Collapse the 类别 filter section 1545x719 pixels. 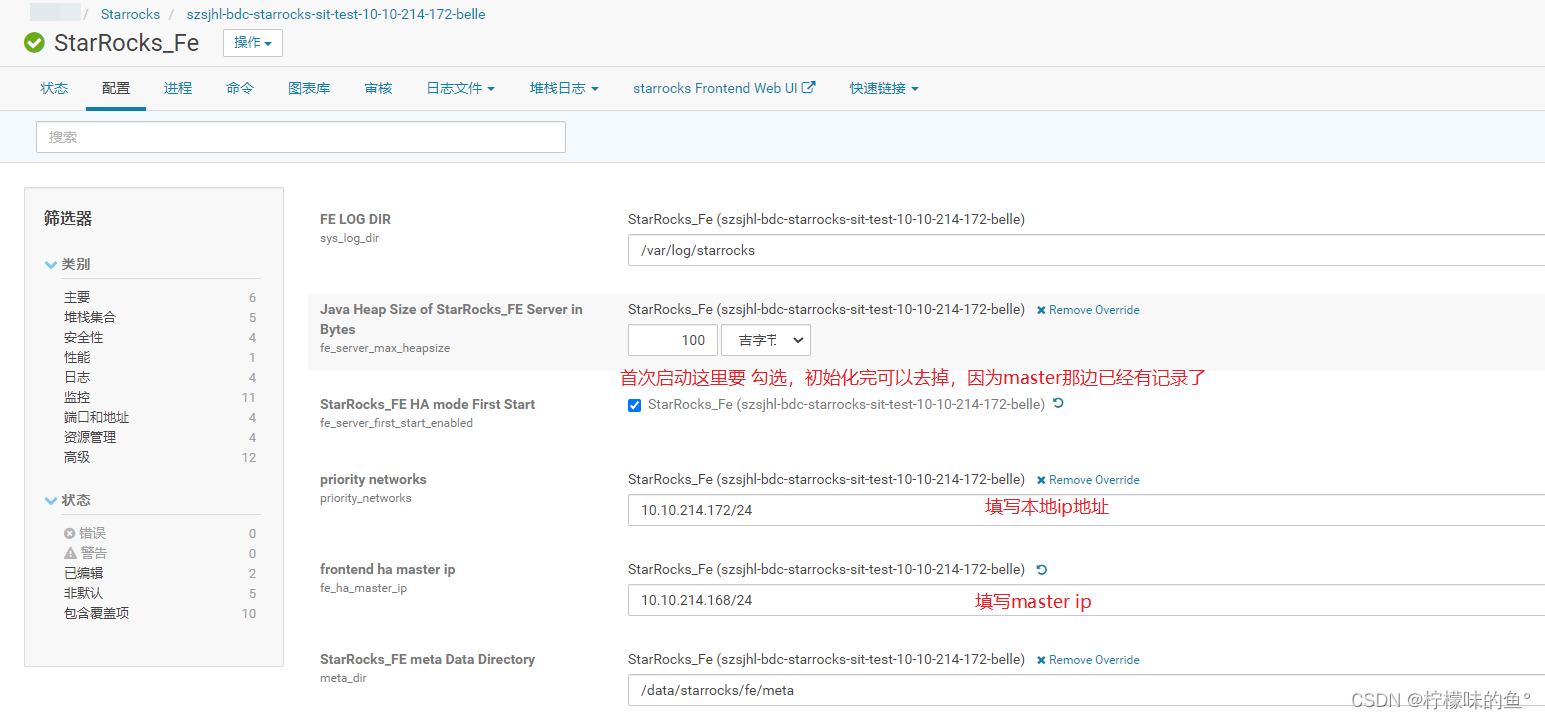pos(67,264)
